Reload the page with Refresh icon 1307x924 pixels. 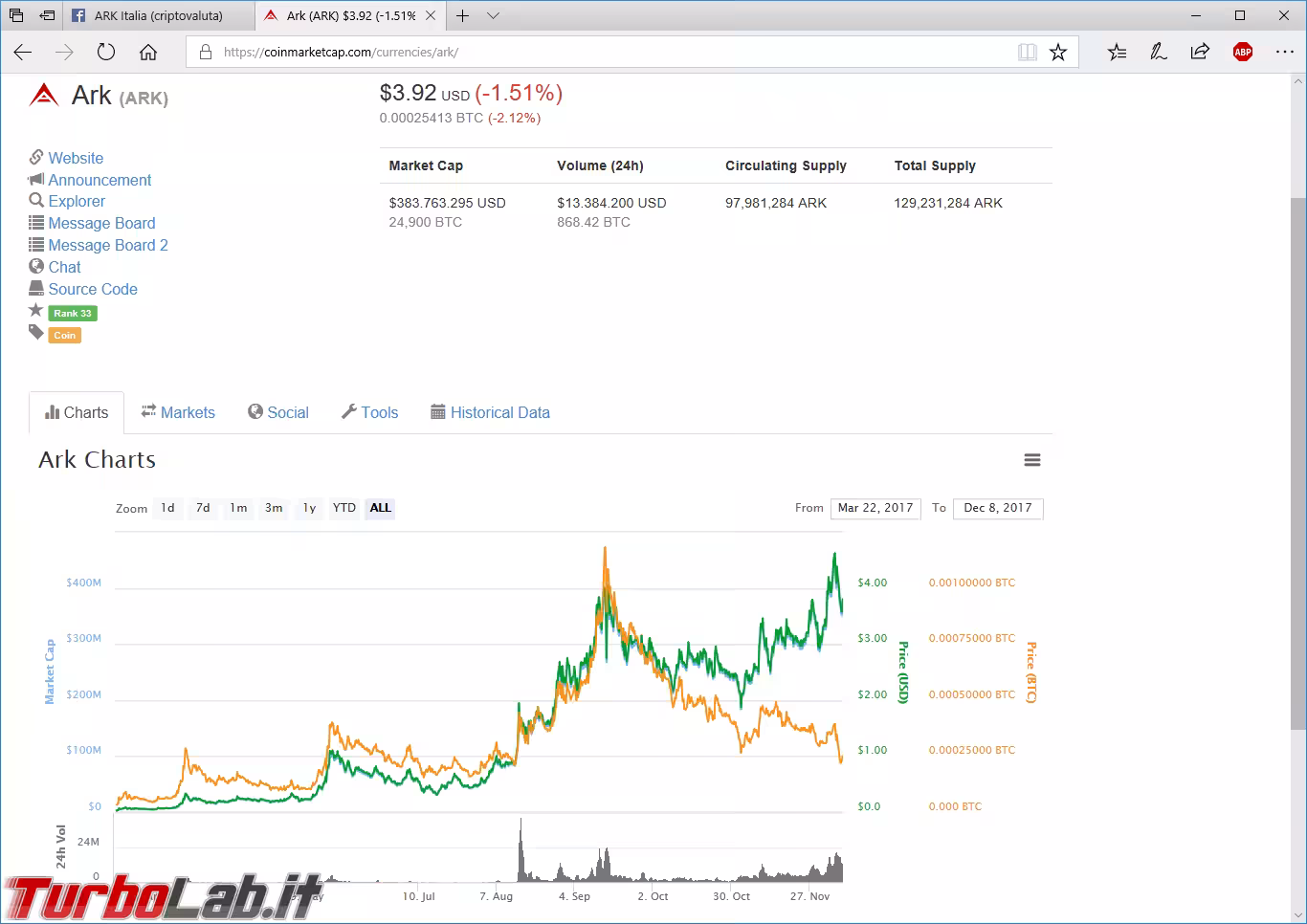(x=106, y=53)
